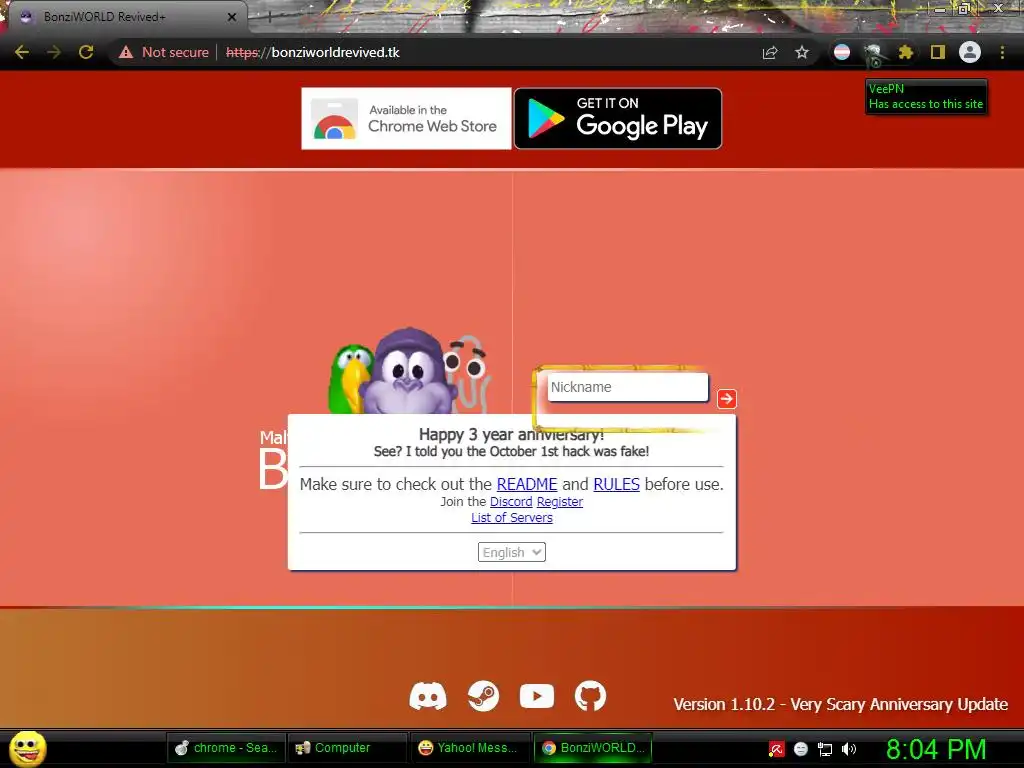Open the Register link
This screenshot has width=1024, height=768.
pos(560,502)
